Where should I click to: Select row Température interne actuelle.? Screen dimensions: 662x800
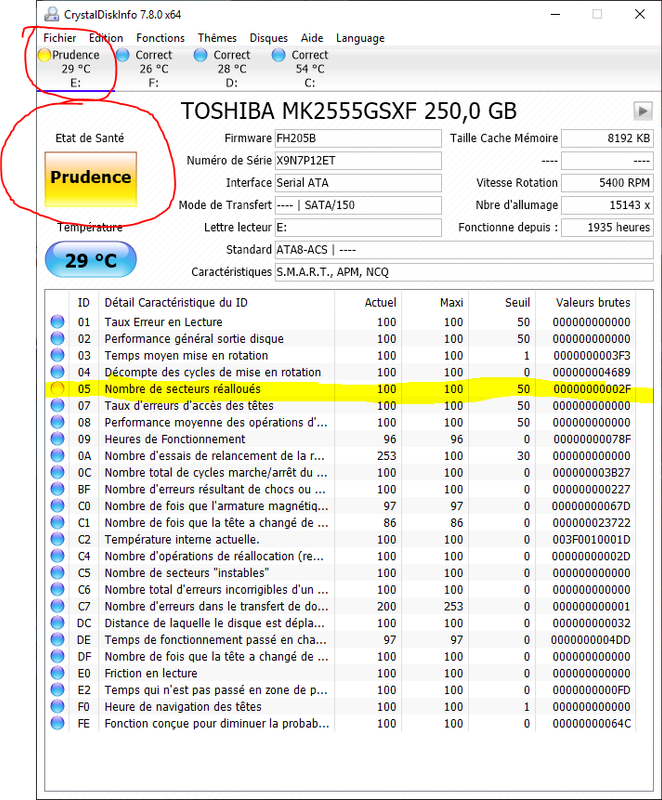click(341, 539)
